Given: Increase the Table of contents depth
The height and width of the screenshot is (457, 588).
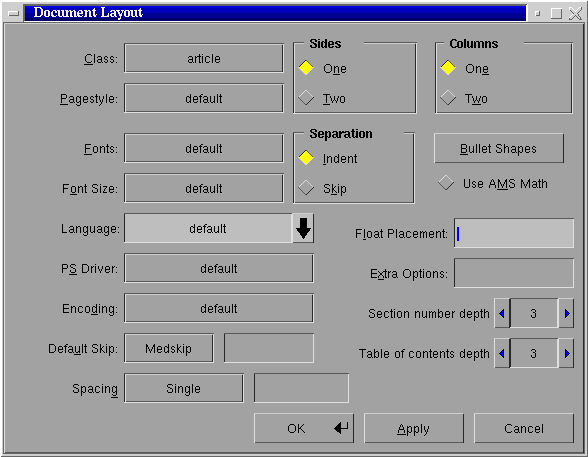Looking at the screenshot, I should (566, 354).
